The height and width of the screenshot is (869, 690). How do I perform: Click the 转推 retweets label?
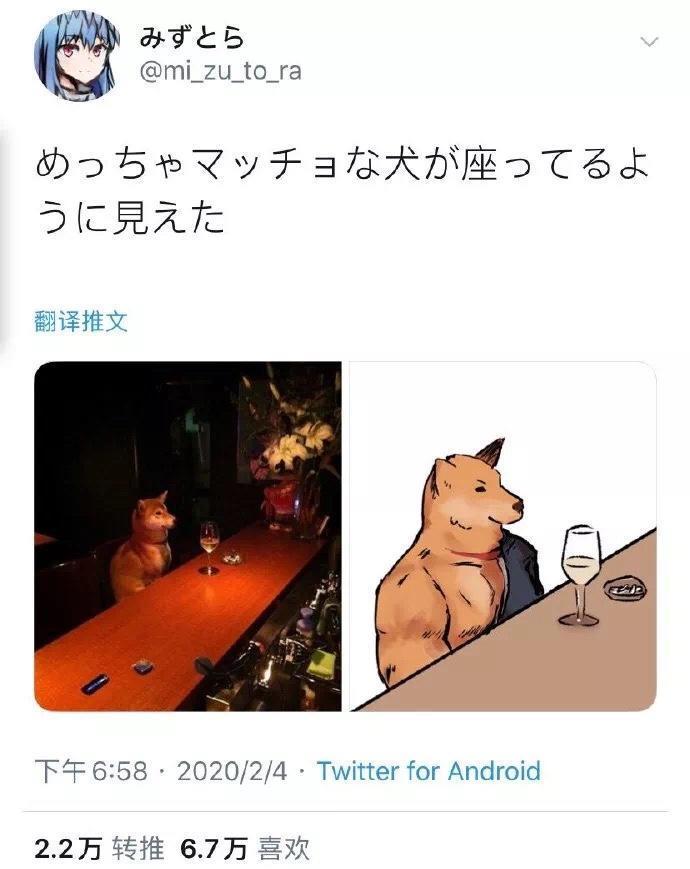[x=139, y=848]
